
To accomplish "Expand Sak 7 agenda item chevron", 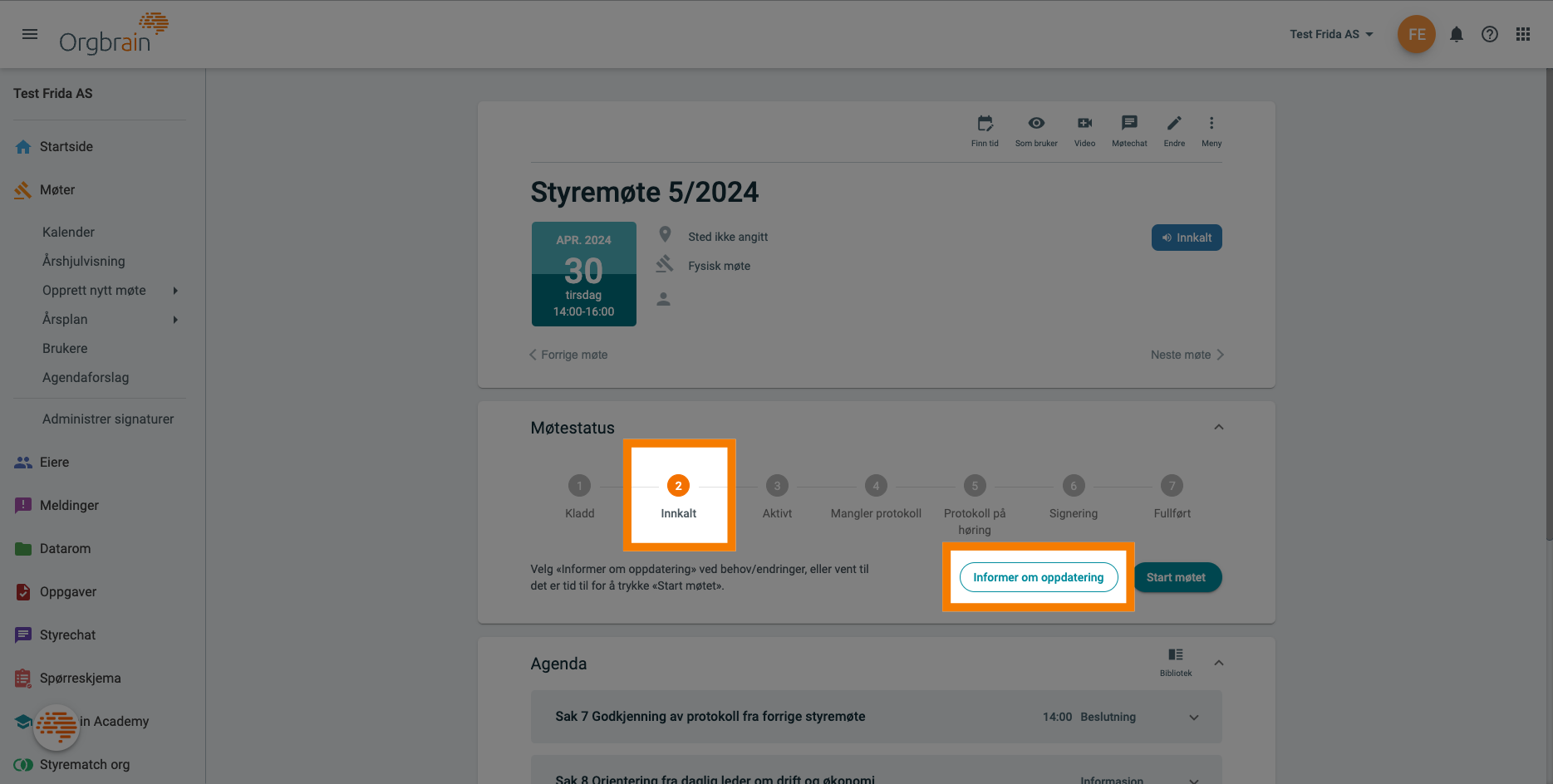I will [x=1194, y=717].
